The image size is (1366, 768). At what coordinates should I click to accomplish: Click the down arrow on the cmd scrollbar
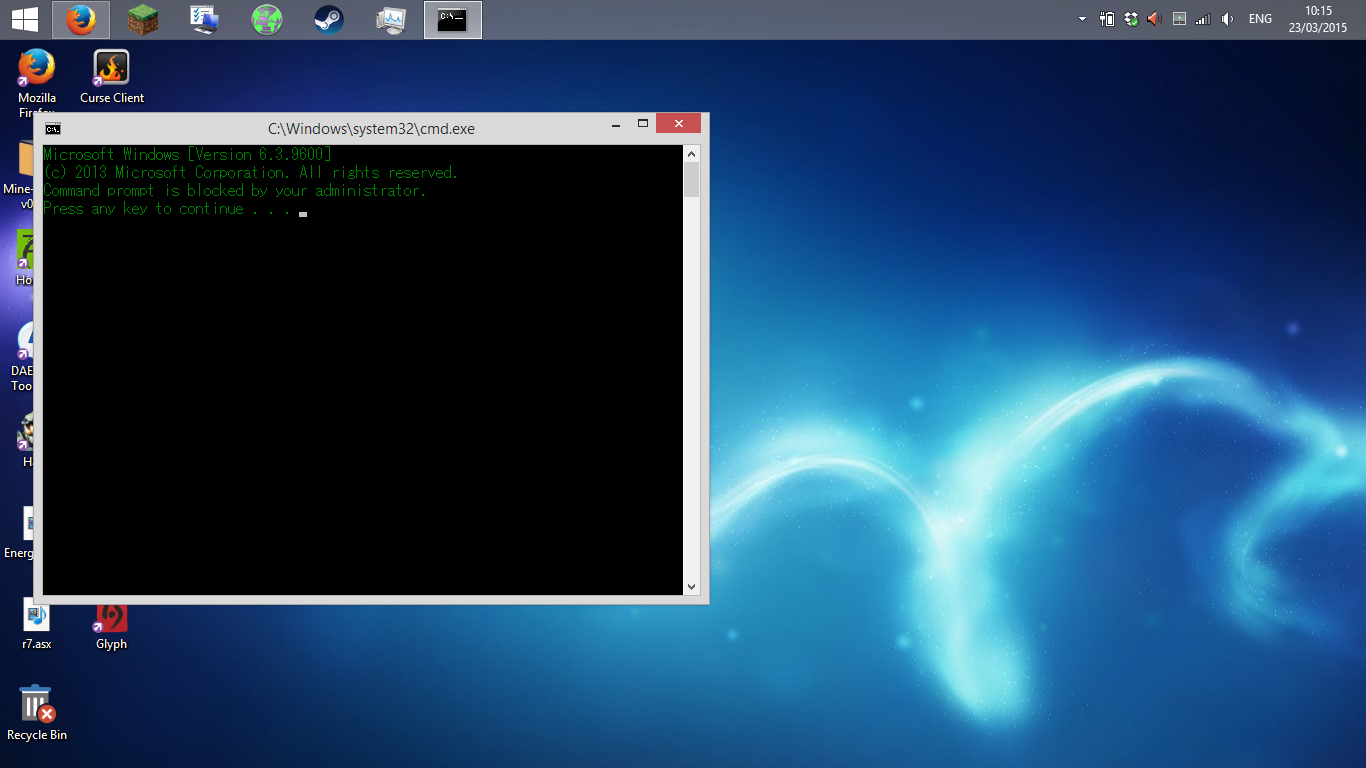click(x=691, y=586)
